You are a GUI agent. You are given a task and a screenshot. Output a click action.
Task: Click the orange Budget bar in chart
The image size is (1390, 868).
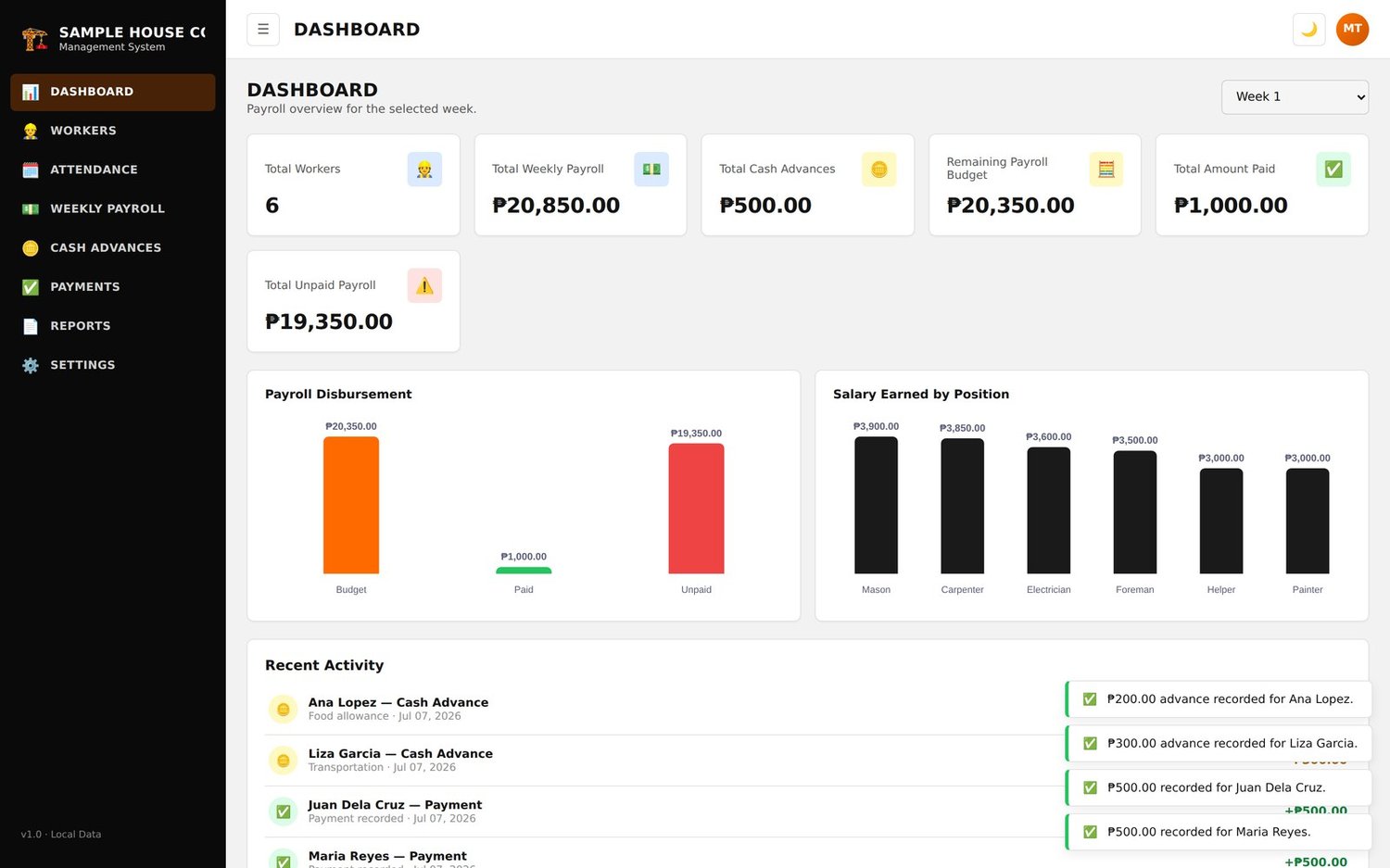pyautogui.click(x=351, y=505)
